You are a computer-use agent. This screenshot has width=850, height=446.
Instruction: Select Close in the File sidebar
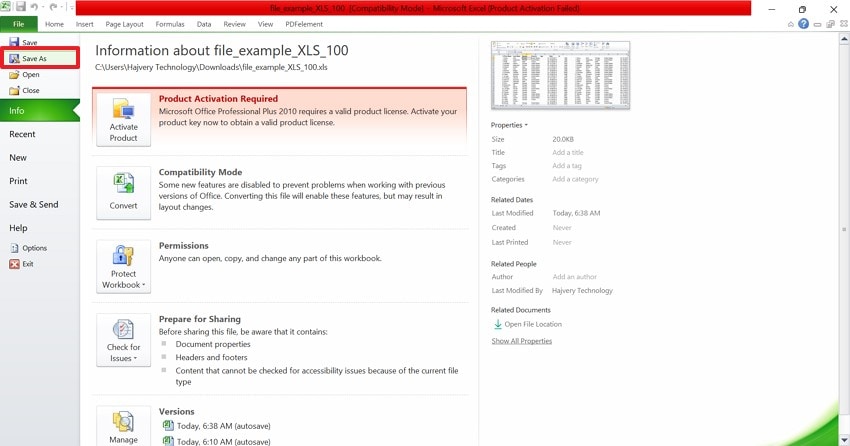pyautogui.click(x=24, y=91)
